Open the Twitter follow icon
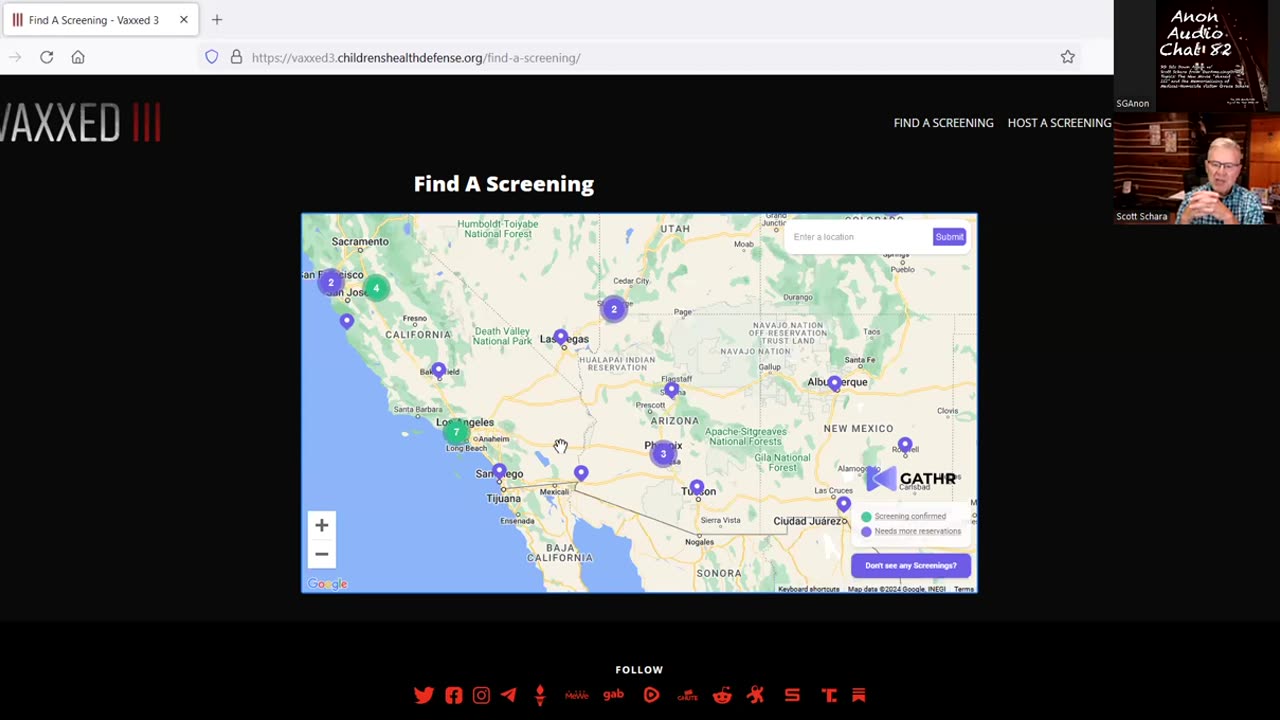The image size is (1280, 720). click(x=424, y=695)
